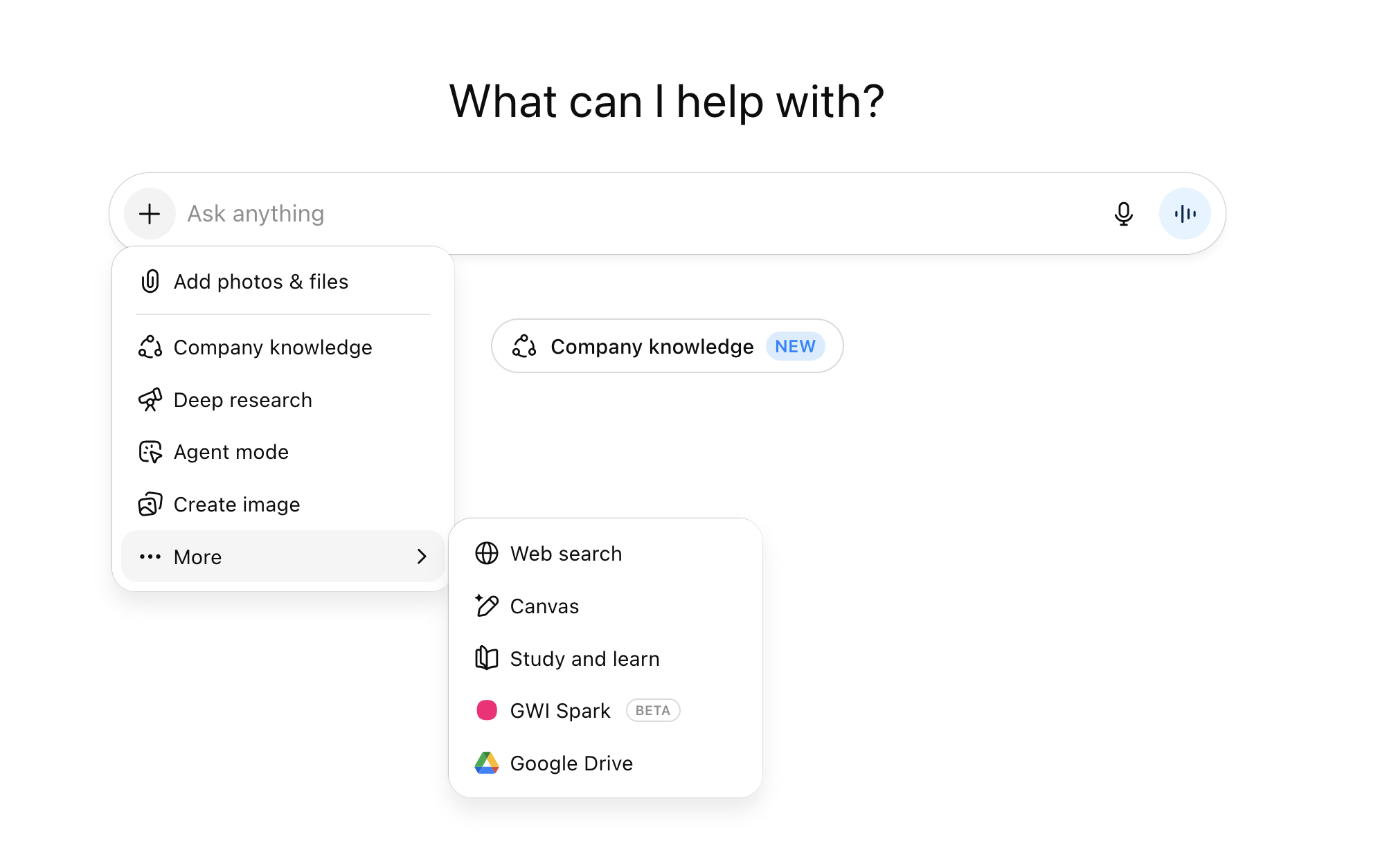Pick the Create image icon
Screen dimensions: 1396x868
coord(150,504)
